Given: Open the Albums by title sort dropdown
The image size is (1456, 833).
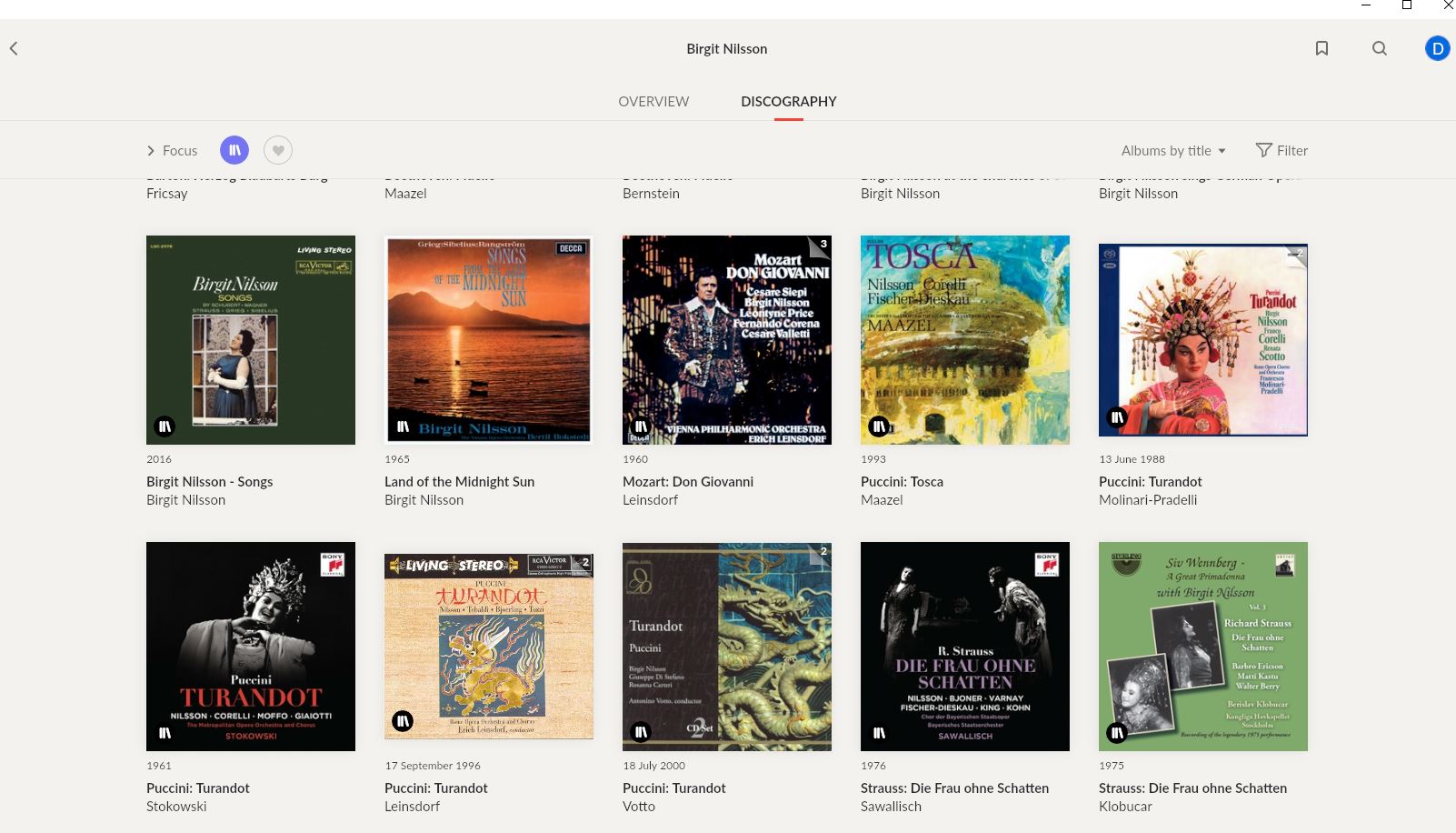Looking at the screenshot, I should (1173, 150).
